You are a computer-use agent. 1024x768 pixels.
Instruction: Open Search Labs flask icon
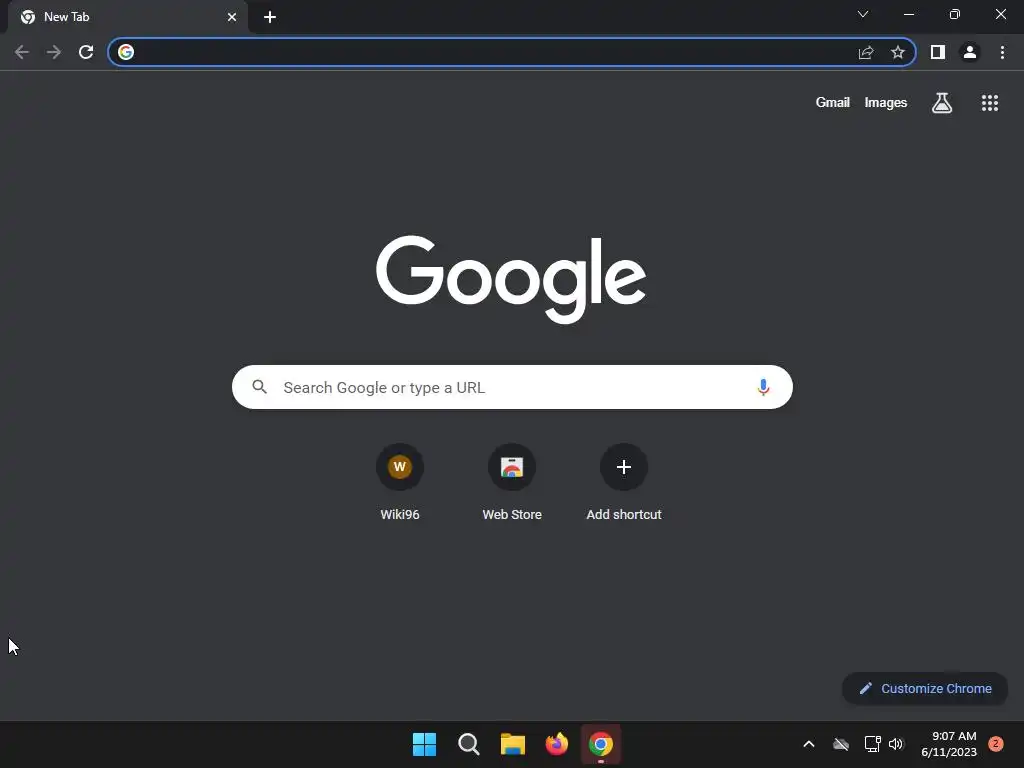click(942, 103)
